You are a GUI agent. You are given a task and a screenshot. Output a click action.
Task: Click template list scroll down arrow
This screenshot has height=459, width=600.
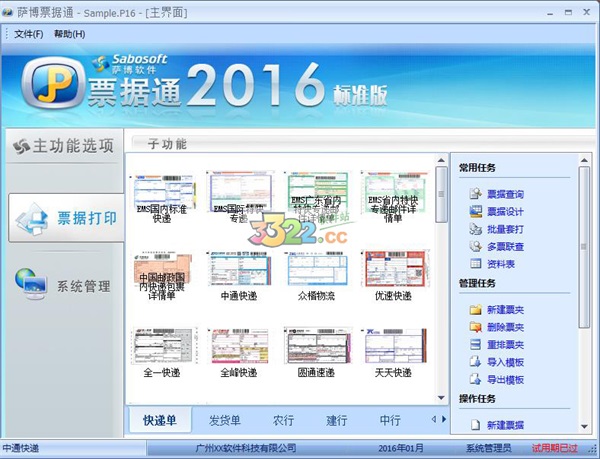pyautogui.click(x=441, y=398)
